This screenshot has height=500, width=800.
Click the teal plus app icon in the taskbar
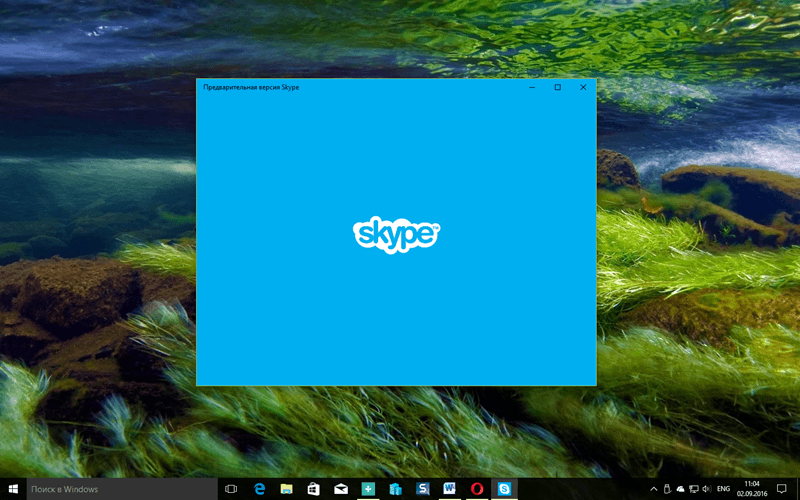[368, 489]
